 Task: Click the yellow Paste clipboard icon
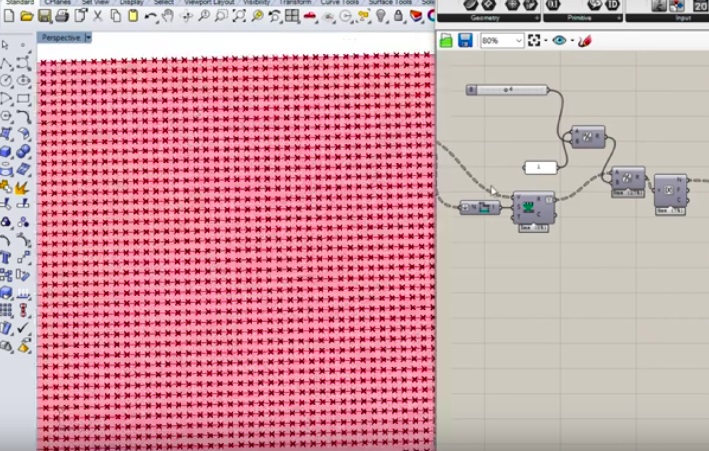tap(133, 16)
